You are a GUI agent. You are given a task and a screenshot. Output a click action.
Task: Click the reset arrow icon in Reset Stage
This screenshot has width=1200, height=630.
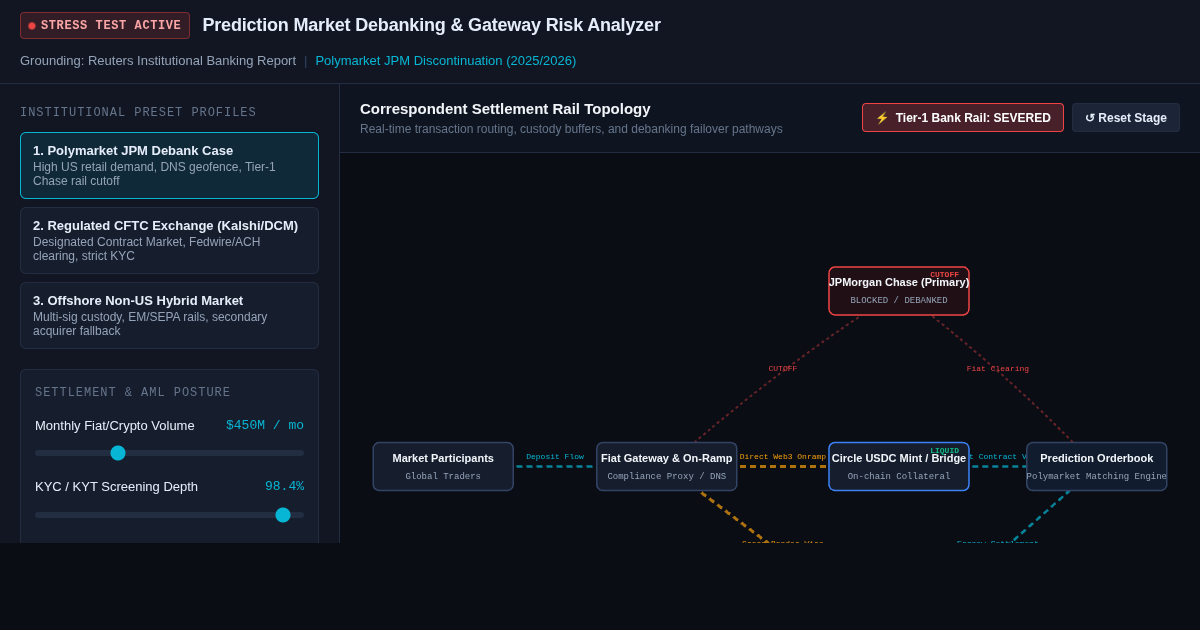pos(1090,118)
